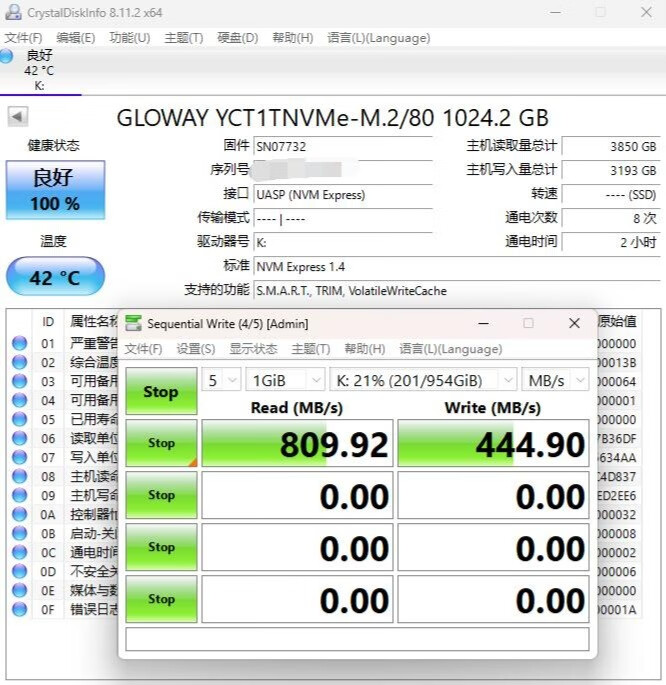
Task: Open 语言(L)(Language) menu in CrystalDiskInfo
Action: click(x=379, y=38)
